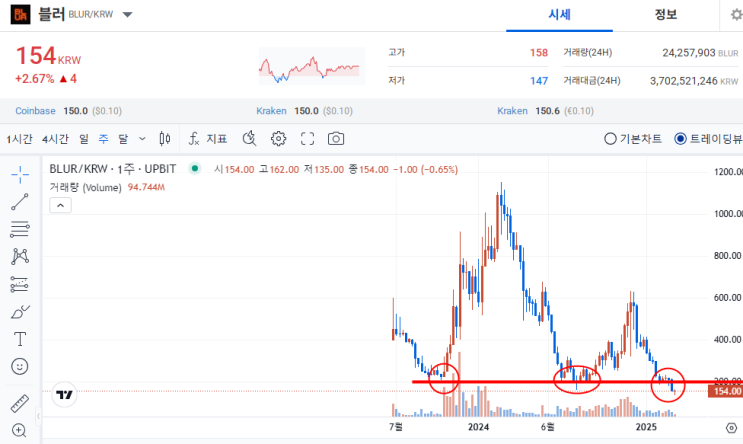Viewport: 743px width, 444px height.
Task: Click the 2025 time axis label
Action: coord(646,427)
